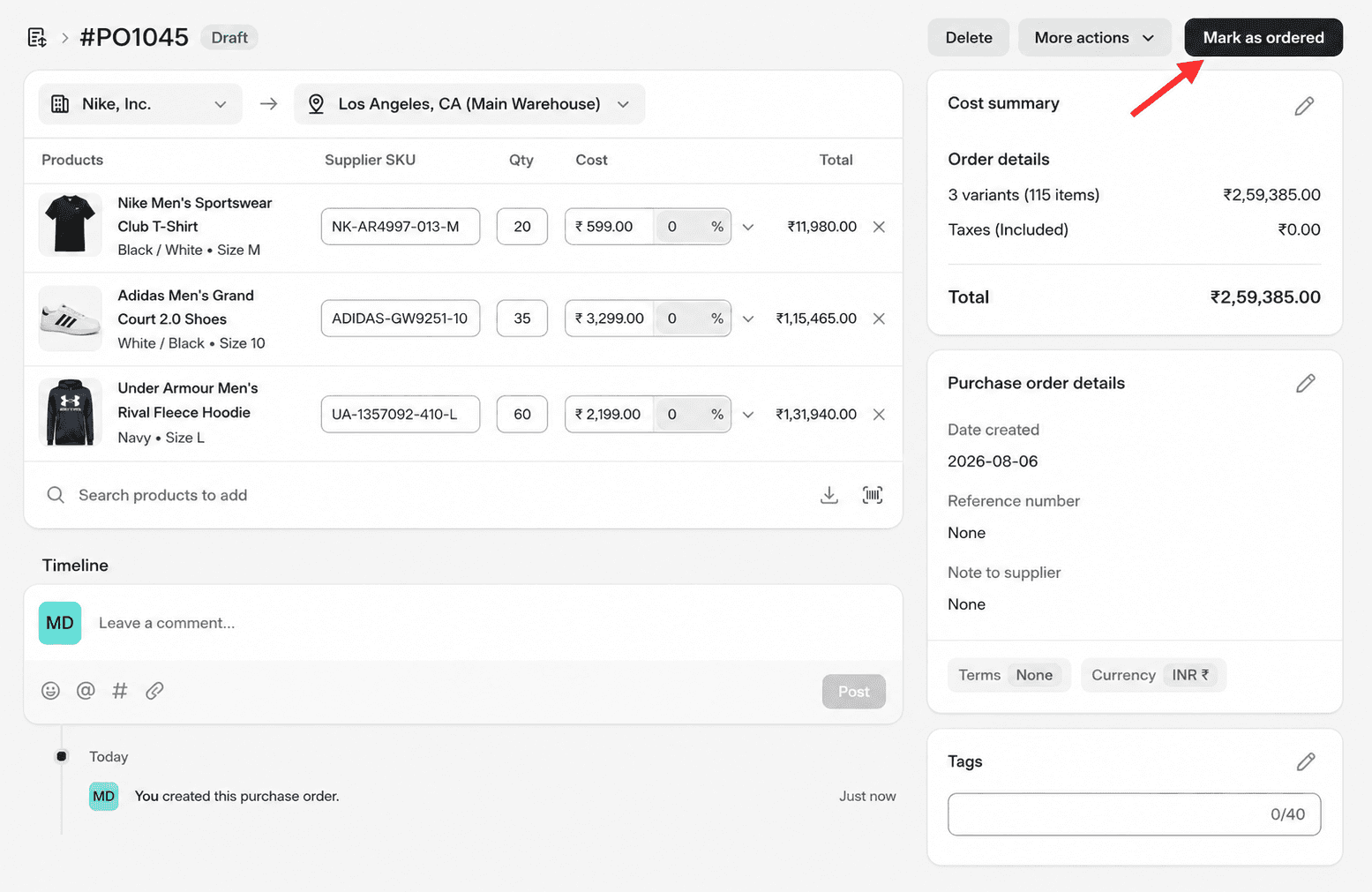Click the ₹11,980.00 line total
The image size is (1372, 892).
click(x=821, y=227)
